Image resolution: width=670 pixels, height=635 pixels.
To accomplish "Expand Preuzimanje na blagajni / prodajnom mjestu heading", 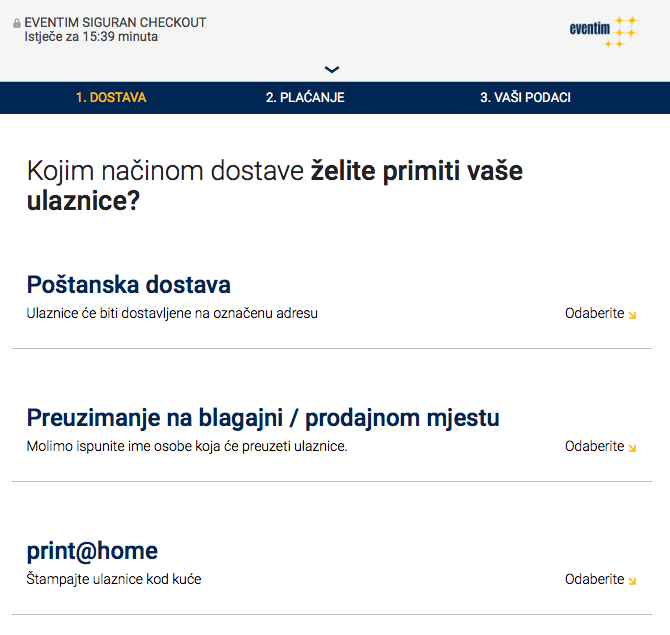I will 263,417.
